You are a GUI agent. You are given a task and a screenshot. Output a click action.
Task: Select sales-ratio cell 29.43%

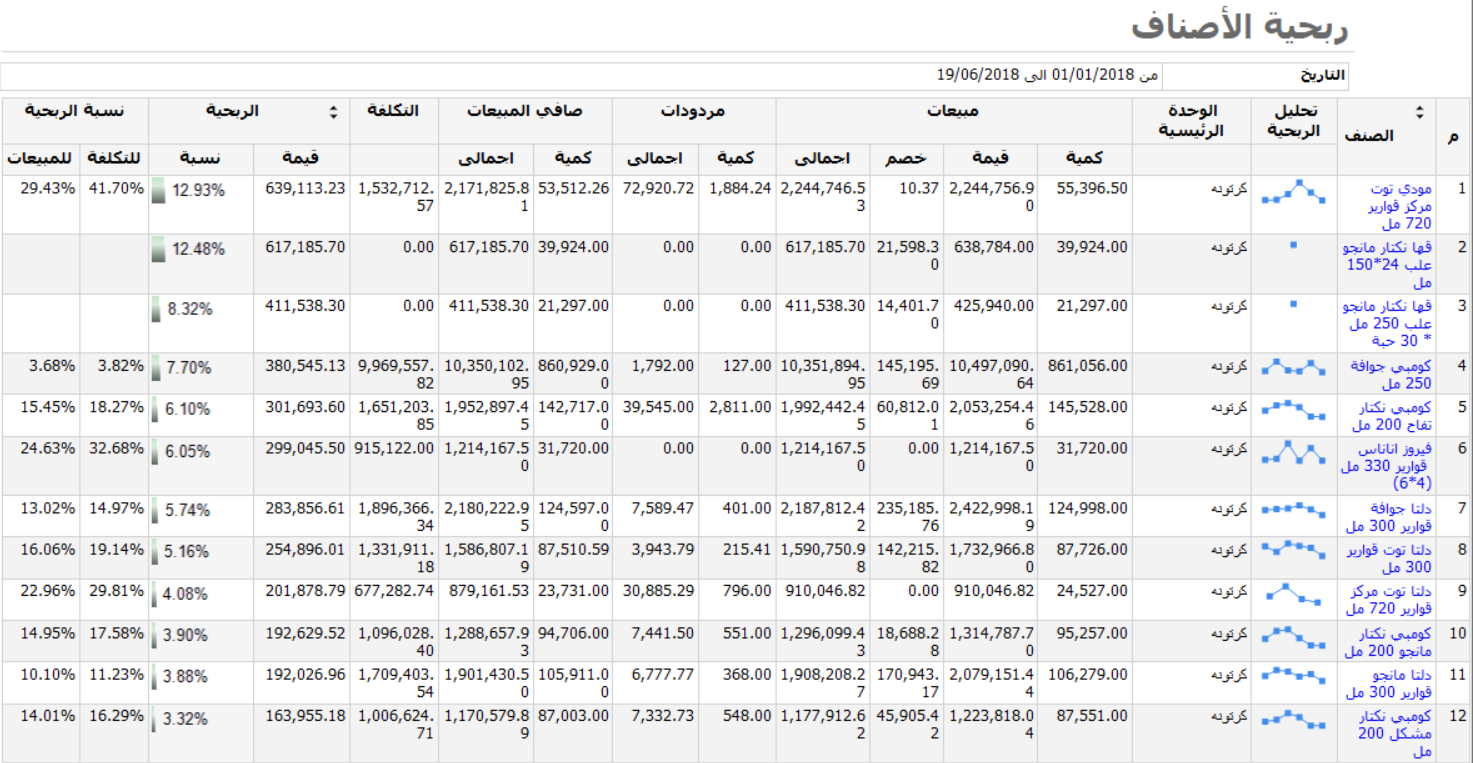(x=48, y=188)
